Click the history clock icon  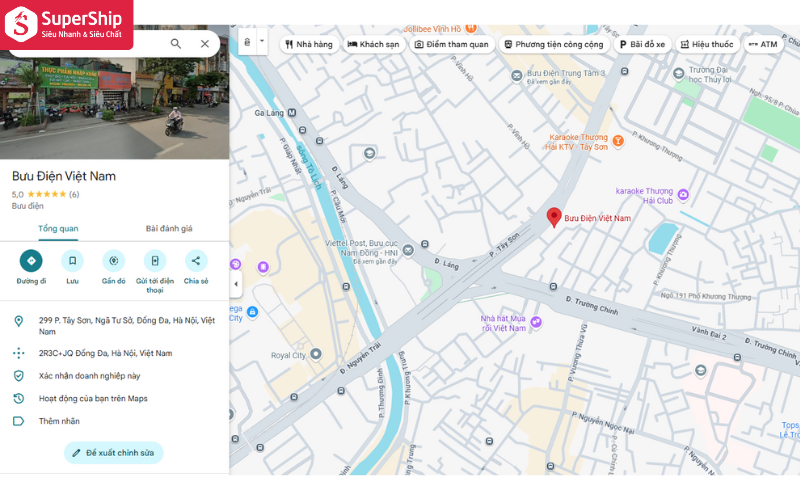18,398
